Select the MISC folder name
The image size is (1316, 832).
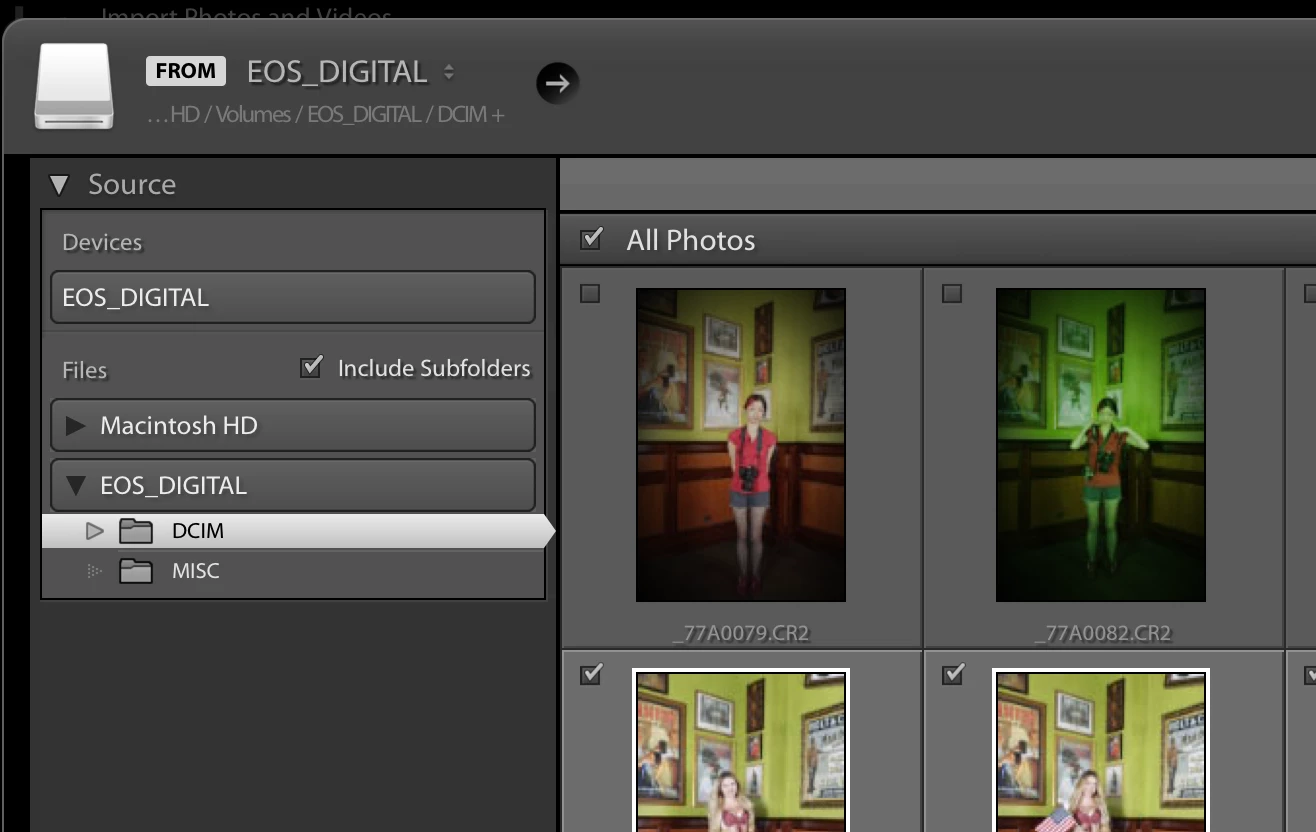196,571
